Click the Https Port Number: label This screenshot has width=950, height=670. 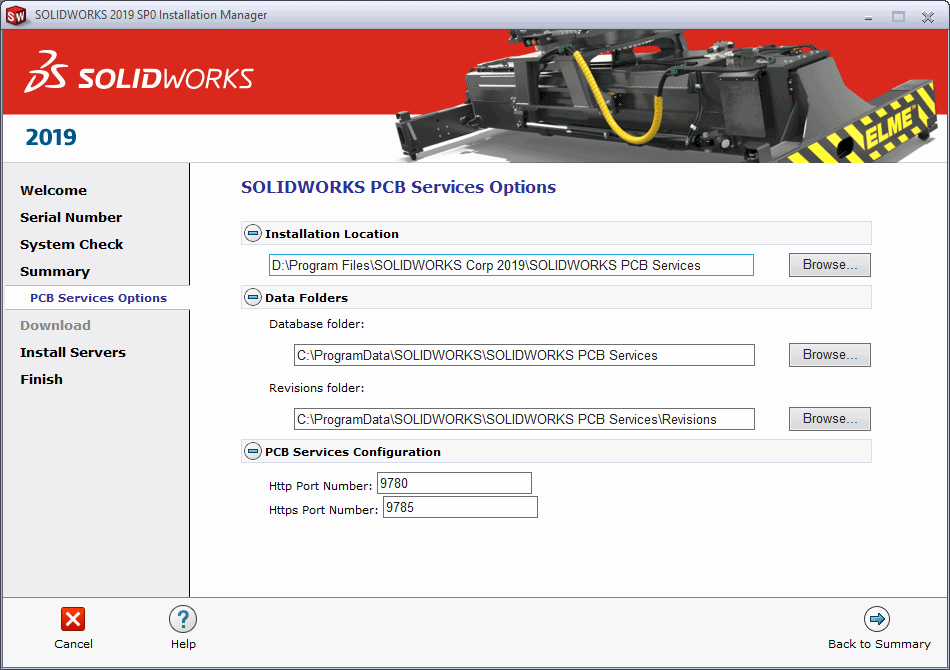(x=324, y=510)
